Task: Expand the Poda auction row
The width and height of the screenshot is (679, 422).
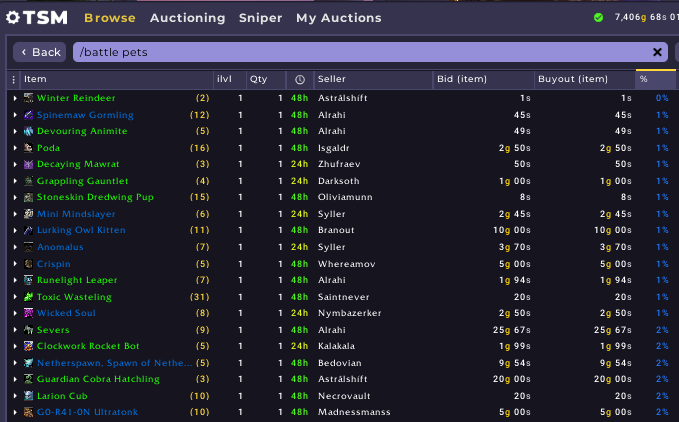Action: pyautogui.click(x=15, y=148)
